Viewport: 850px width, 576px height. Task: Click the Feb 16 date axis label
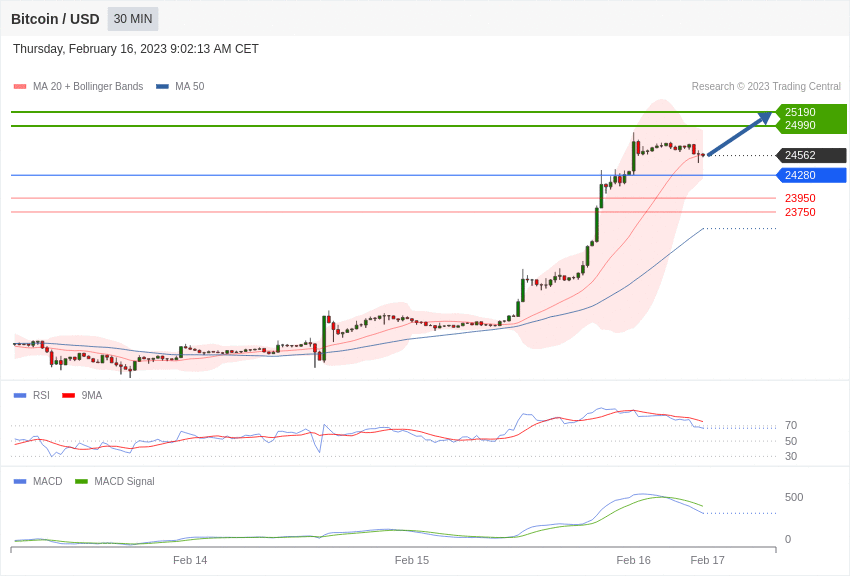point(634,560)
